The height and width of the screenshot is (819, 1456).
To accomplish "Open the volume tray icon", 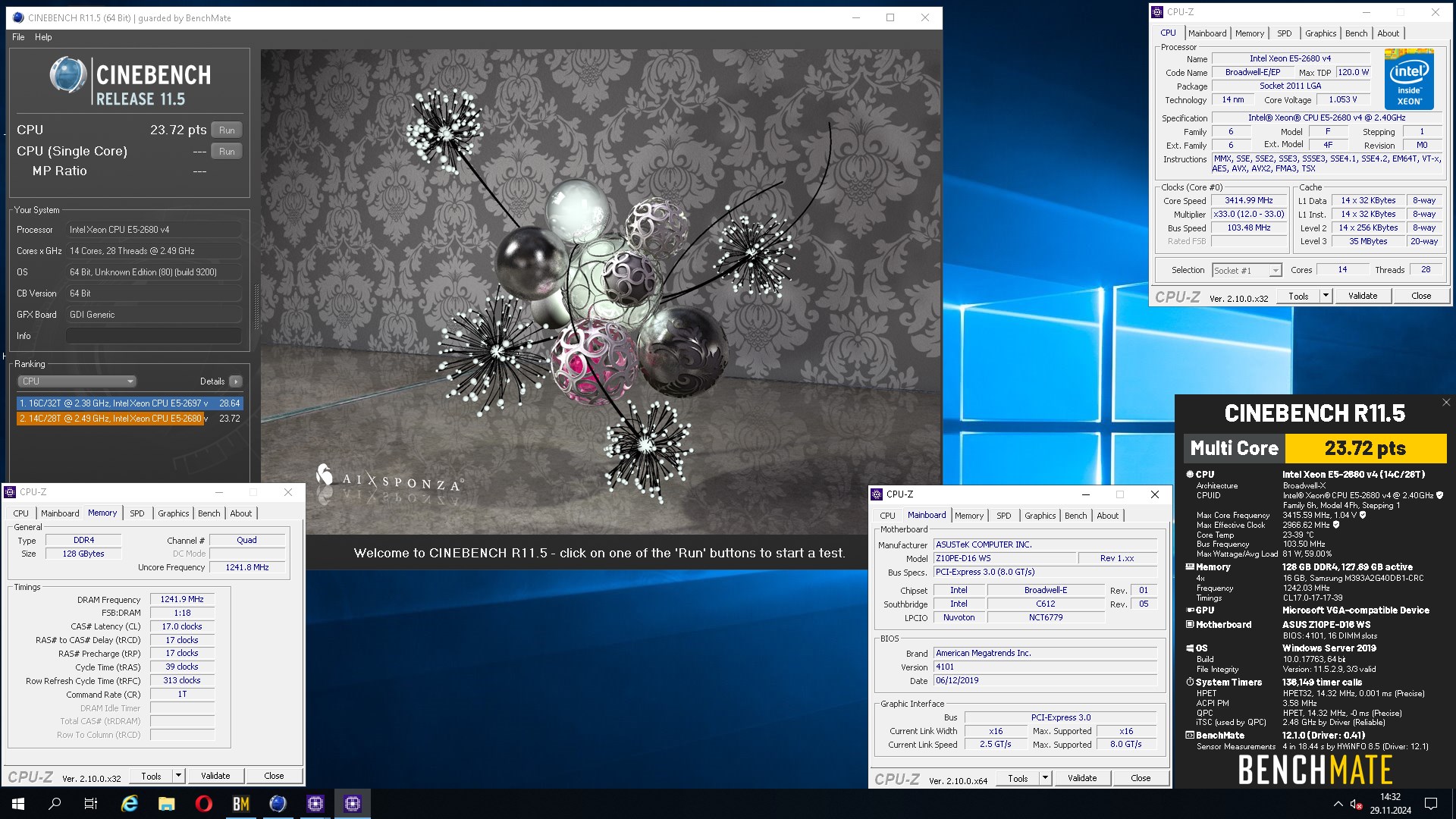I will point(1356,804).
